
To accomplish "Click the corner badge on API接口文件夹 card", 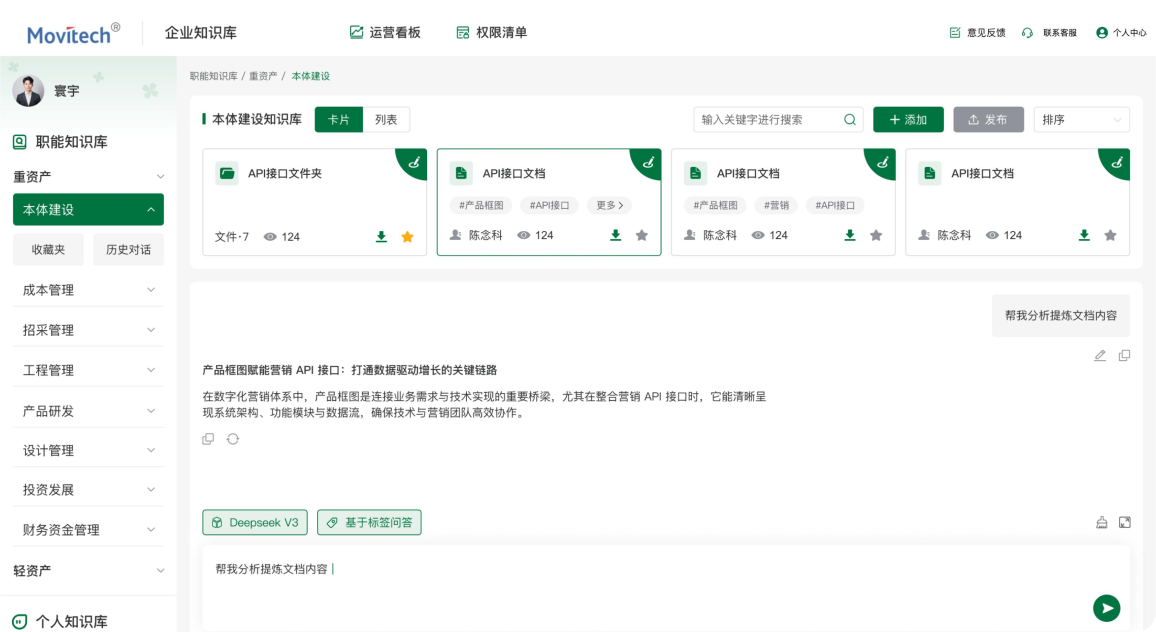I will tap(414, 162).
